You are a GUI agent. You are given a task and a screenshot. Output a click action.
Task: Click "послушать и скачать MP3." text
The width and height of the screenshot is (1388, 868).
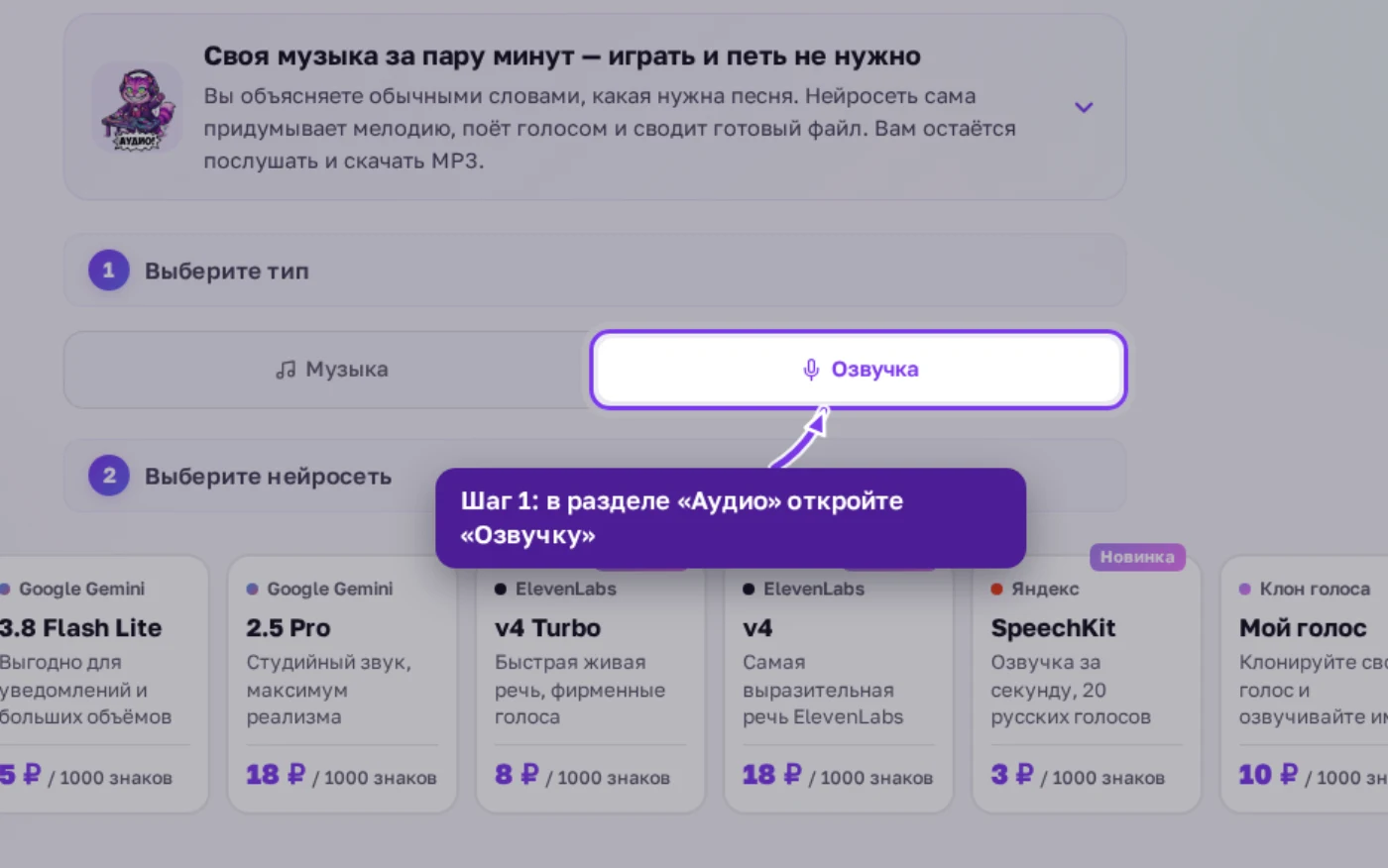click(344, 161)
